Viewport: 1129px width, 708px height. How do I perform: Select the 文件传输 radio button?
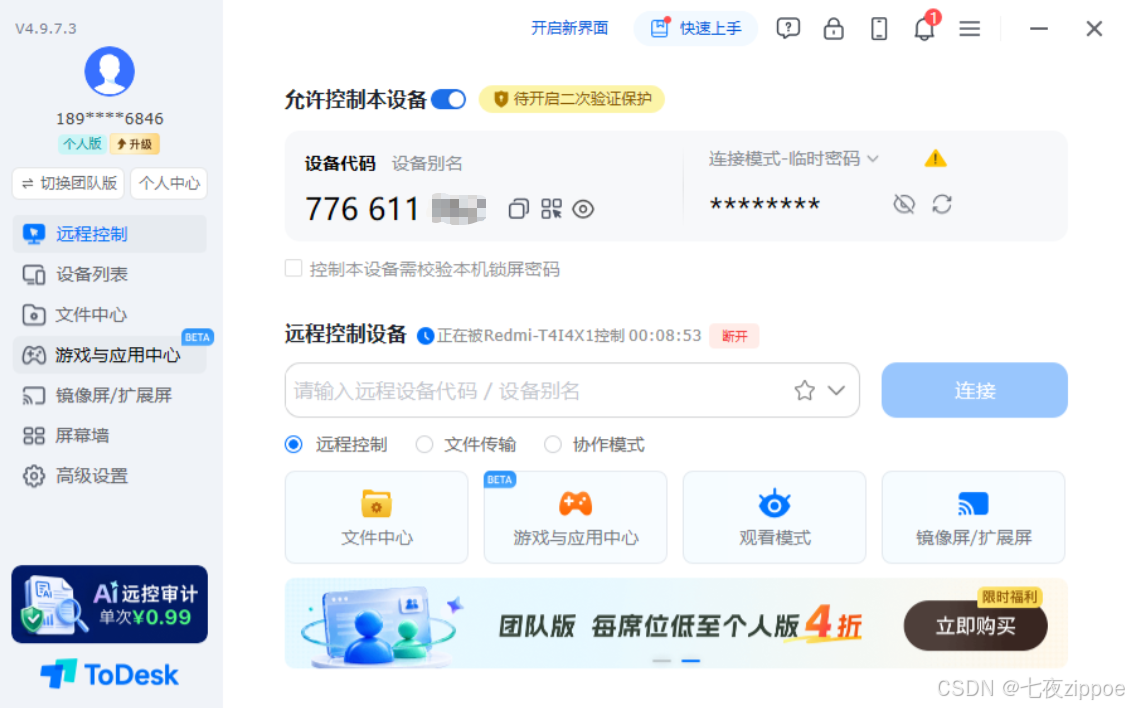click(x=424, y=444)
